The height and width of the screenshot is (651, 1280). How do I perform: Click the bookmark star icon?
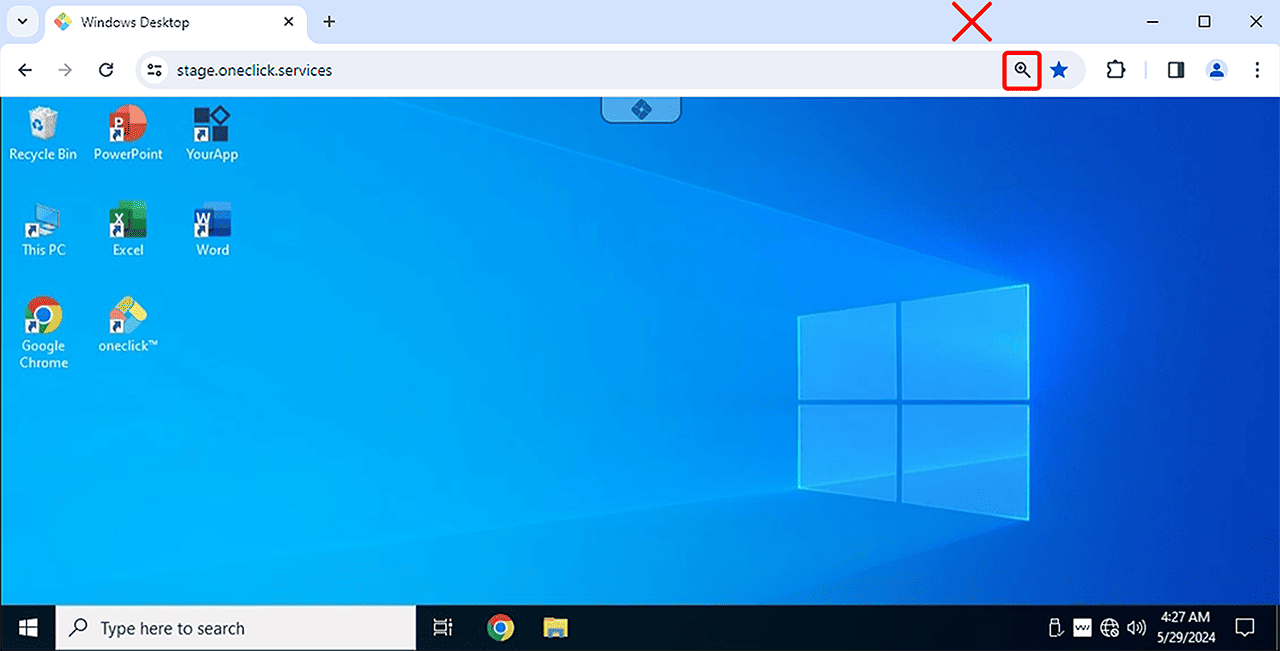pyautogui.click(x=1059, y=70)
